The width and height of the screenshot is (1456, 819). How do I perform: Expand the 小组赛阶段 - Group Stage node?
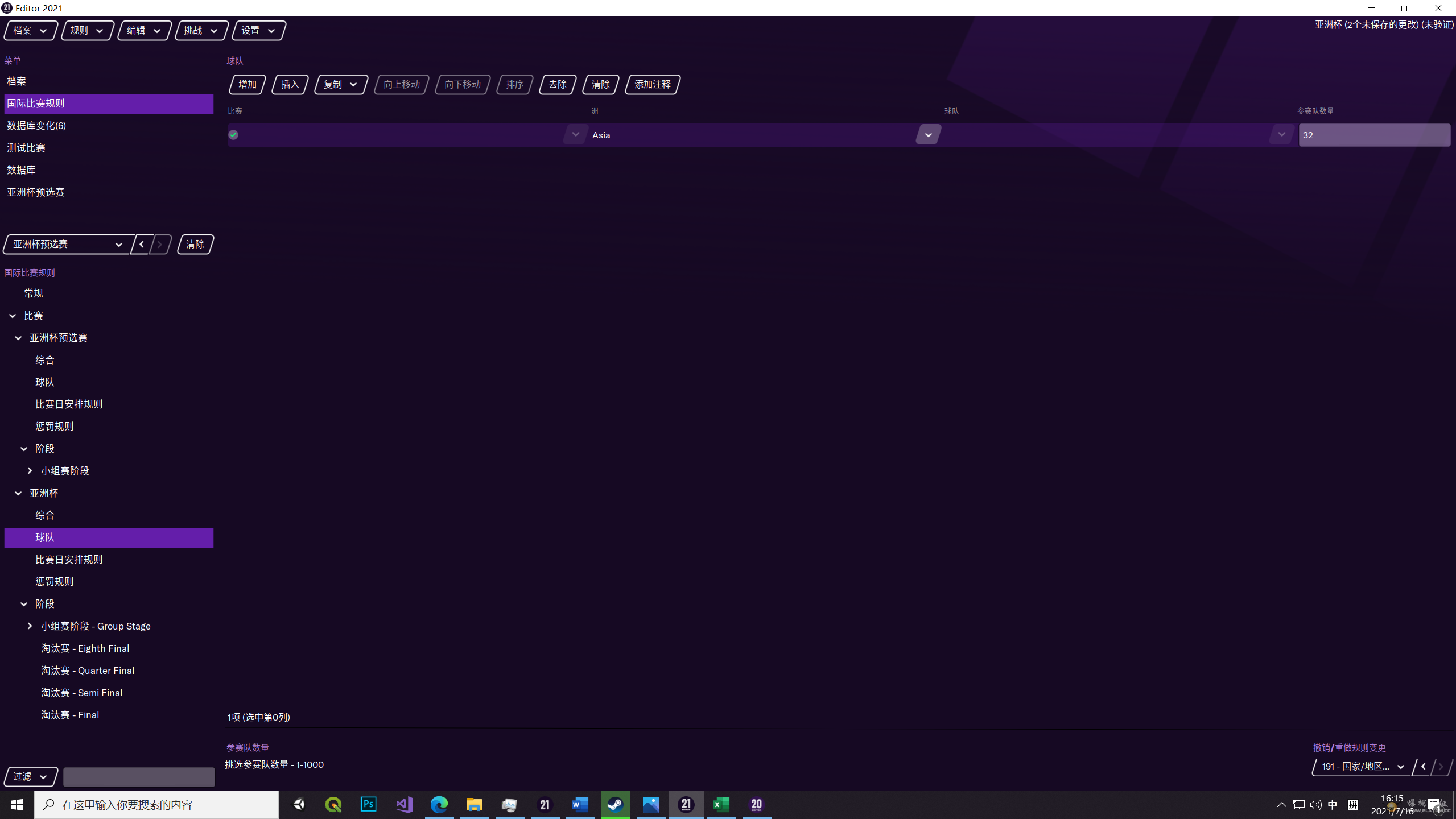[x=30, y=626]
